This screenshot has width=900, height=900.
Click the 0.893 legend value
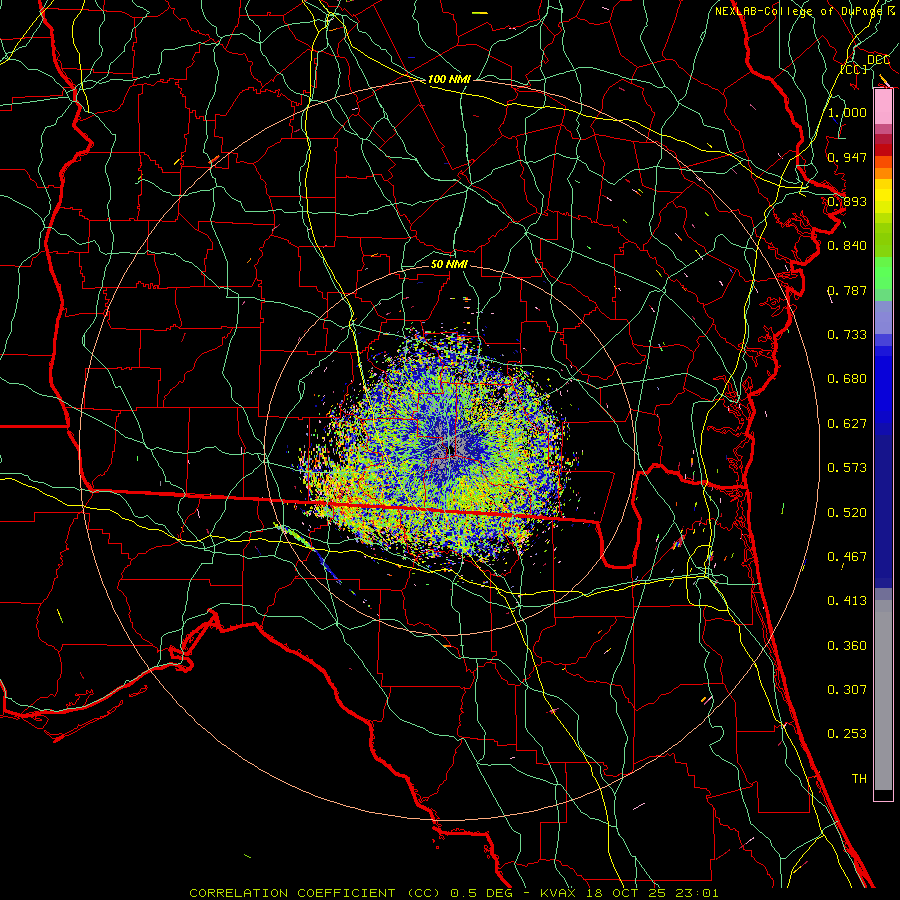pyautogui.click(x=847, y=201)
